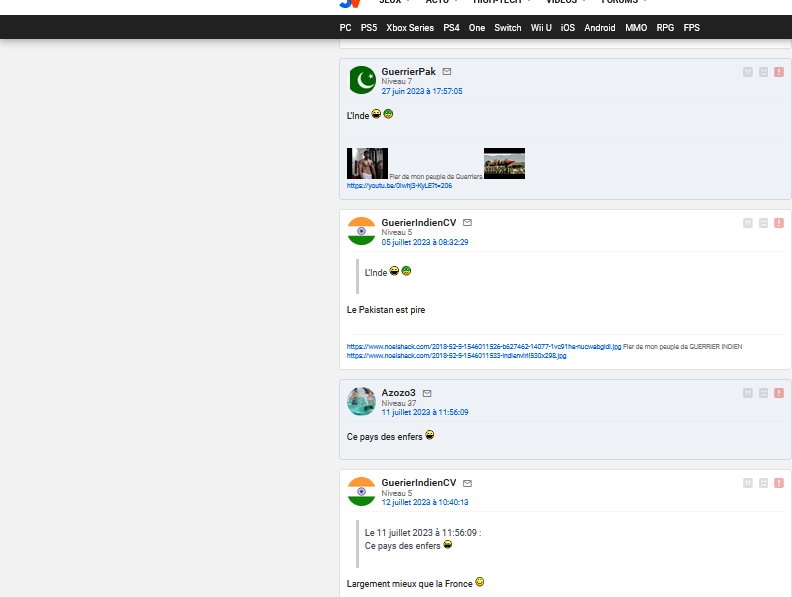The height and width of the screenshot is (597, 792).
Task: Open permalink 27 juin 2023 à 17:57:05
Action: tap(422, 91)
